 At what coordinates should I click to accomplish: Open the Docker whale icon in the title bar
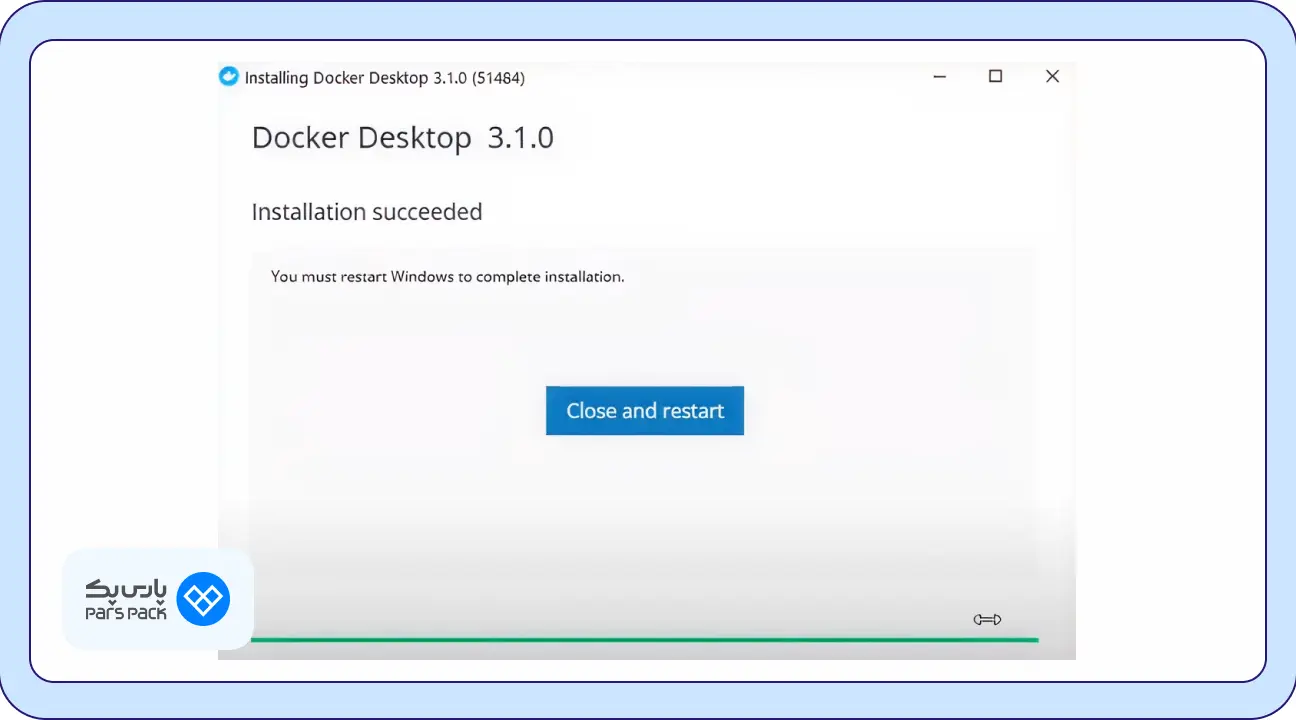[x=229, y=77]
